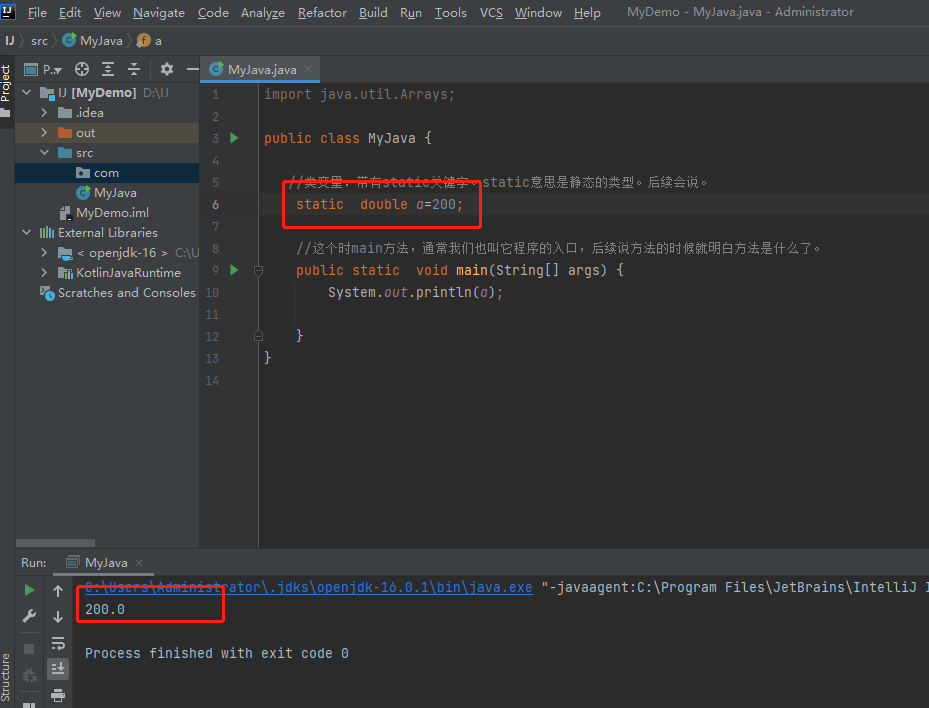Click the System.out.println(a) line
929x708 pixels.
pos(415,293)
